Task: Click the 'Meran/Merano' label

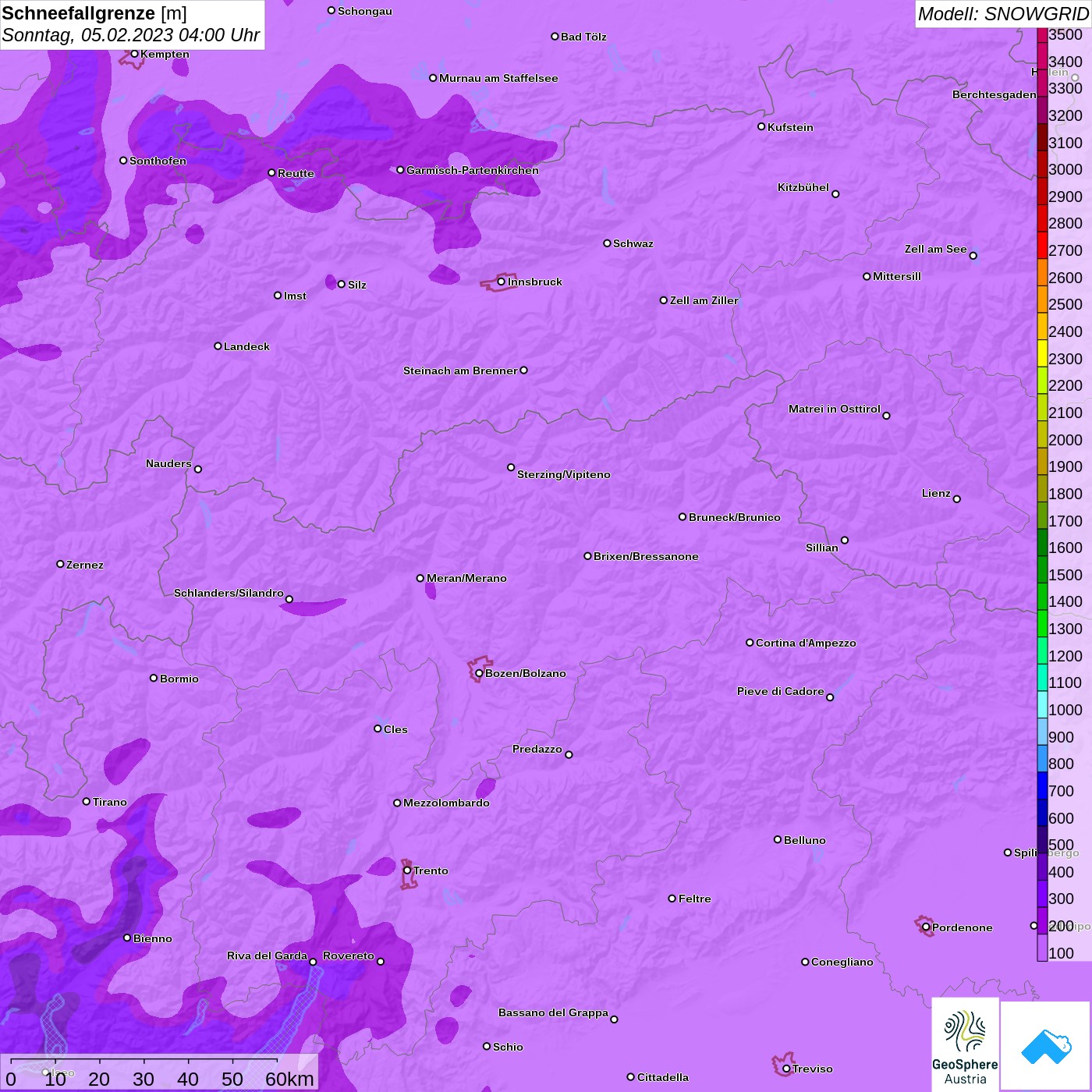Action: pos(466,578)
